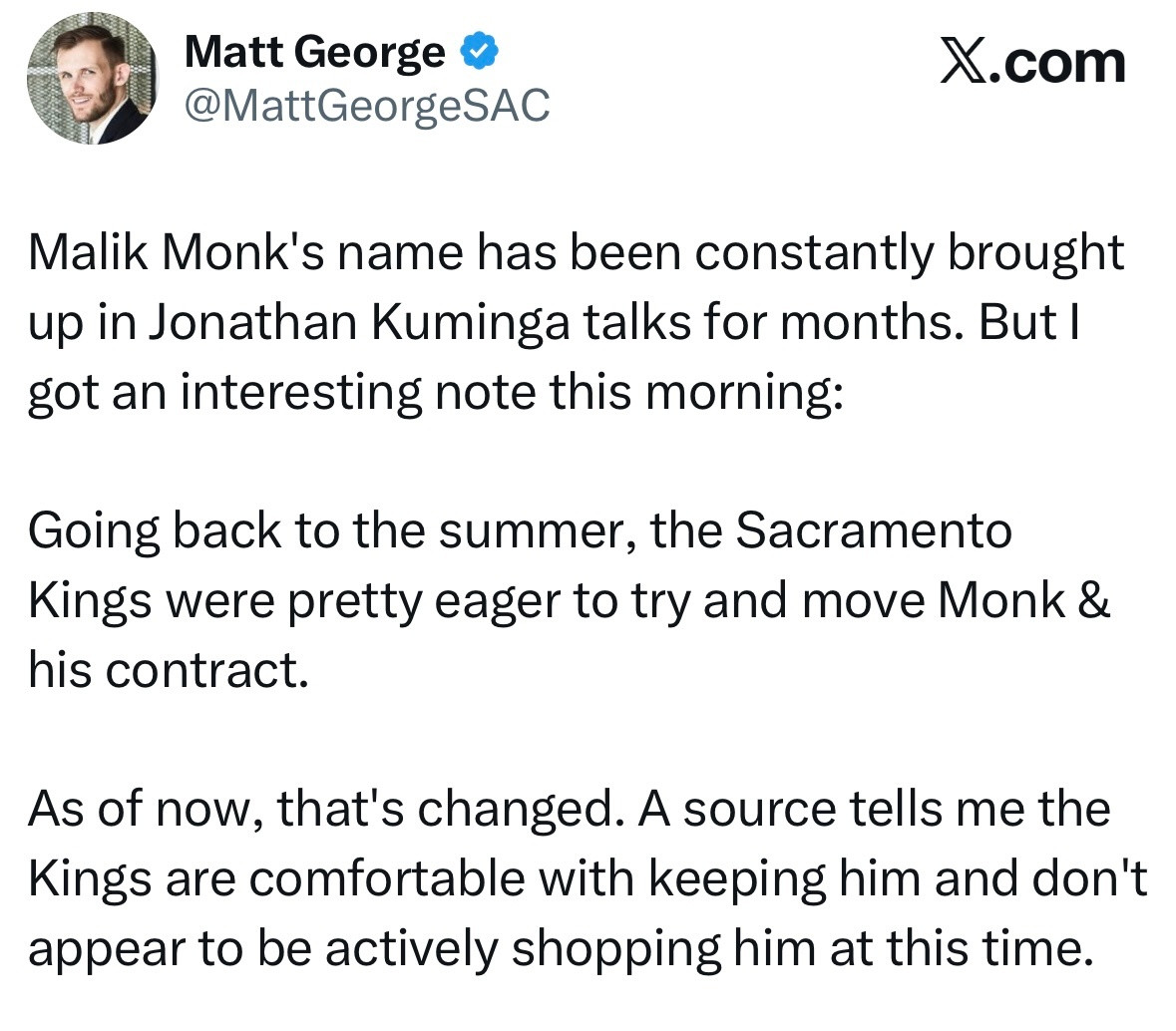Open the @MattGeorgeSAC handle
The image size is (1176, 1031).
(367, 104)
